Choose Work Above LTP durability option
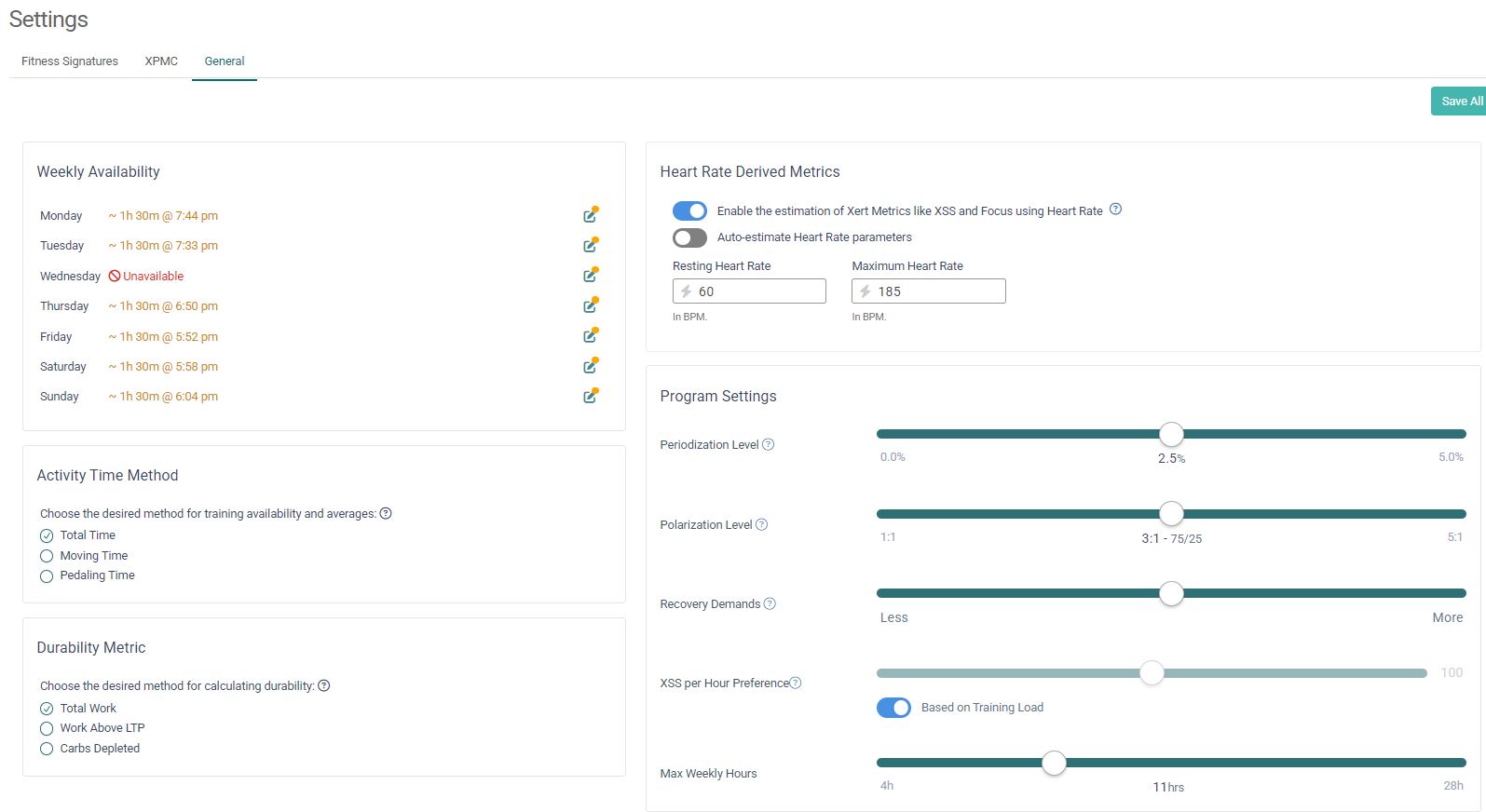The height and width of the screenshot is (812, 1486). tap(47, 728)
